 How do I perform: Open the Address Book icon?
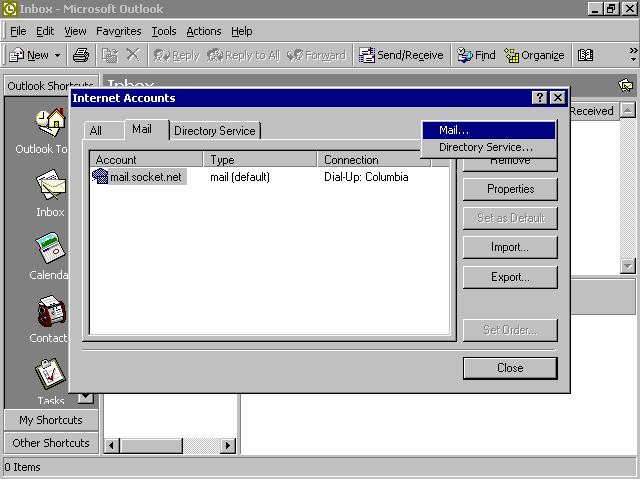point(585,55)
